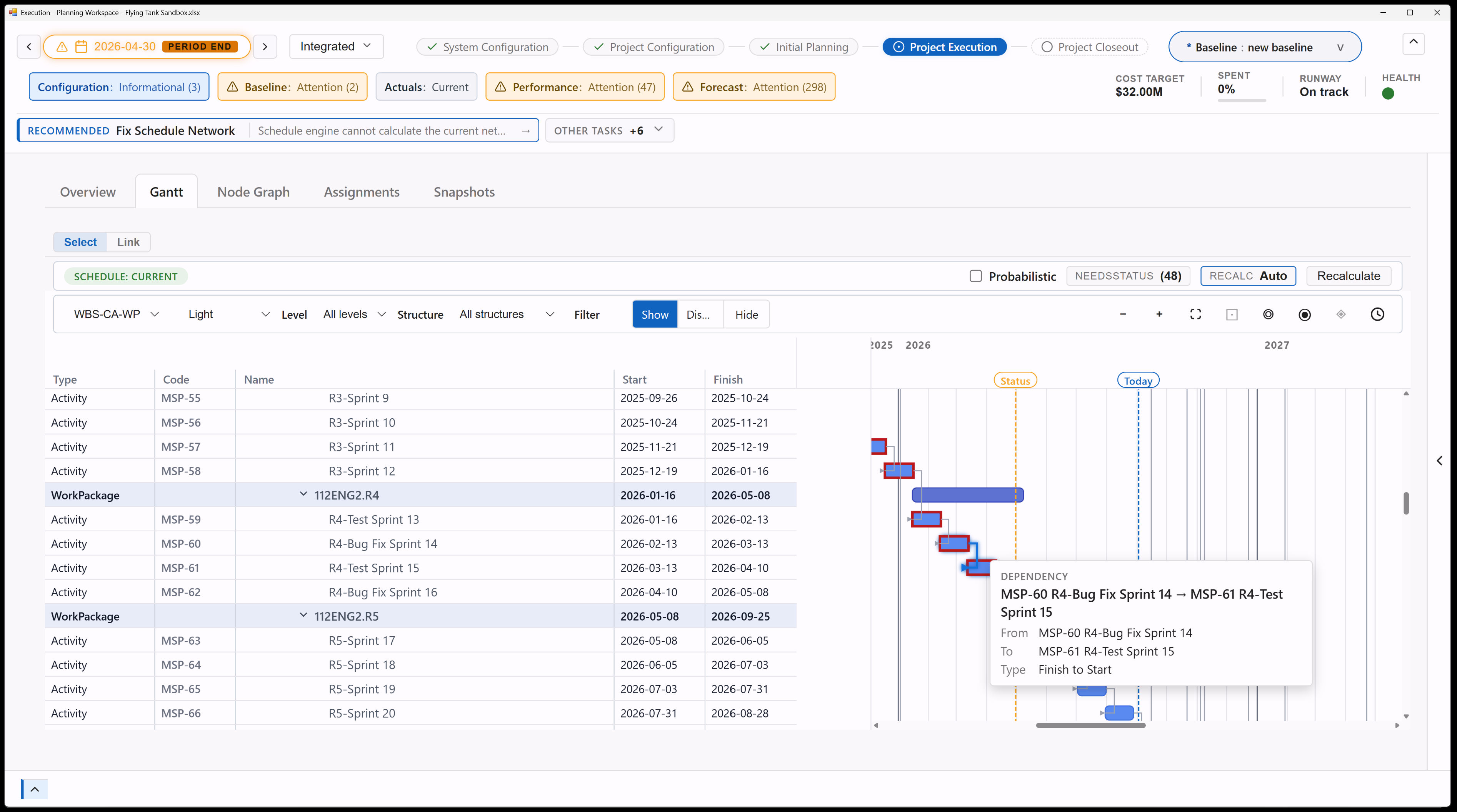Zoom out Gantt with minus icon
The image size is (1457, 812).
pos(1123,314)
